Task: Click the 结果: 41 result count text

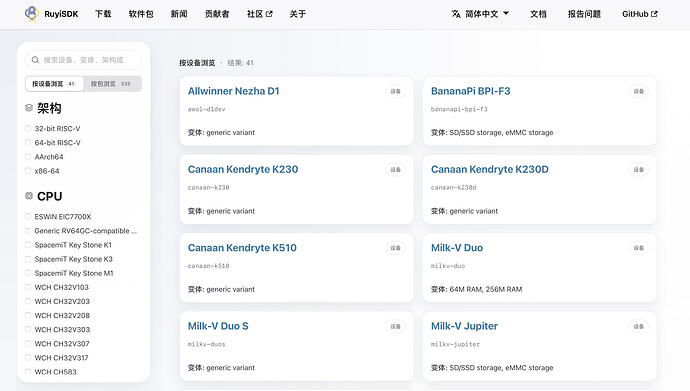Action: click(240, 63)
